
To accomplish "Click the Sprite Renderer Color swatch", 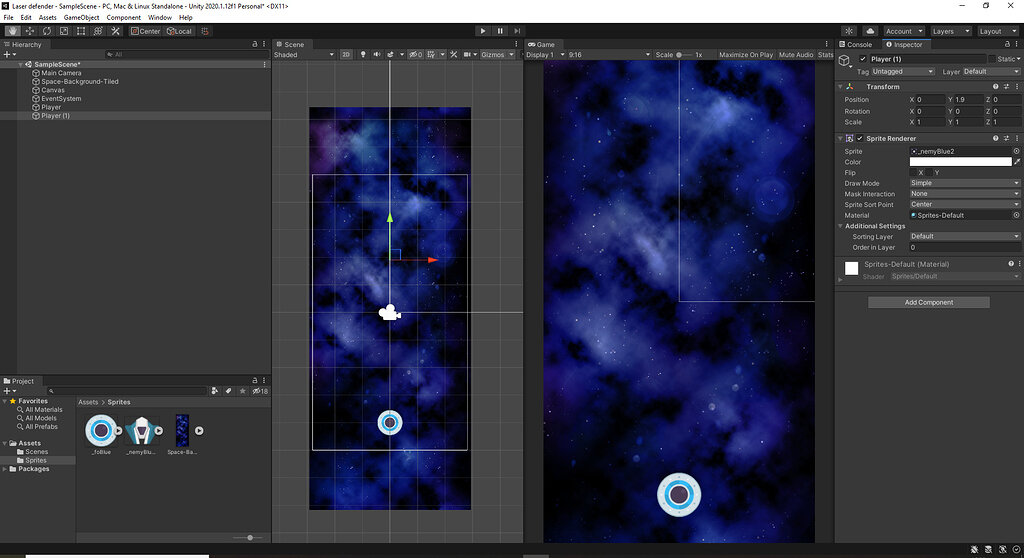I will click(x=960, y=162).
